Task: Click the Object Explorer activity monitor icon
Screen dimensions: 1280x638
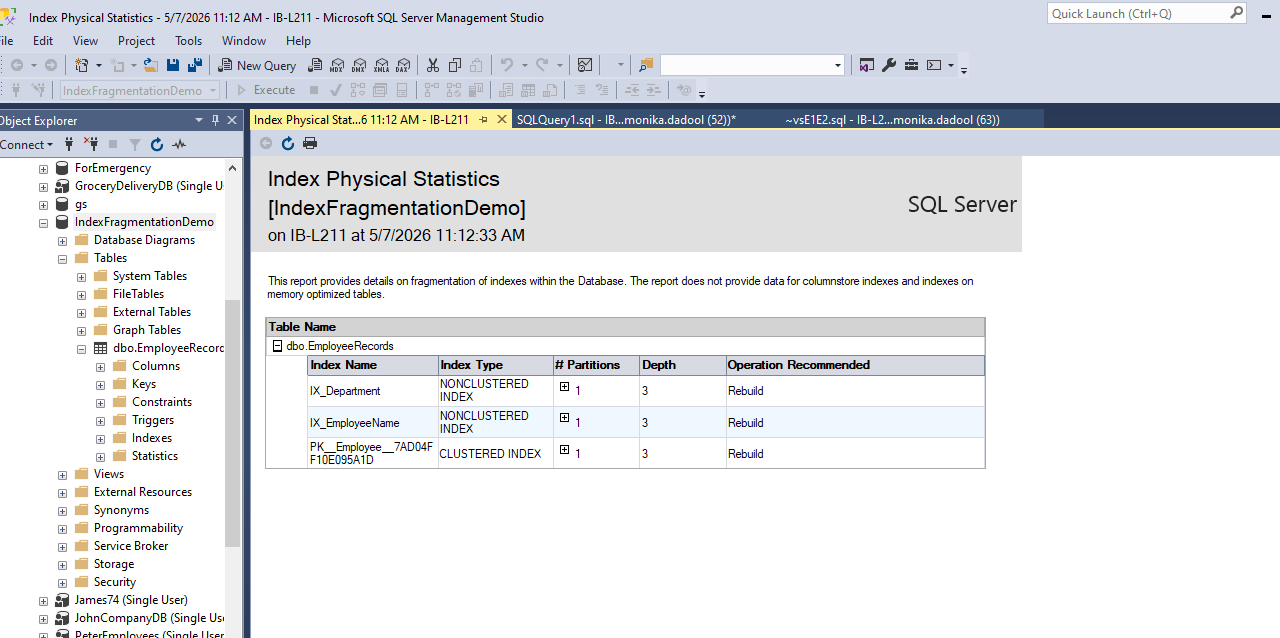Action: [179, 144]
